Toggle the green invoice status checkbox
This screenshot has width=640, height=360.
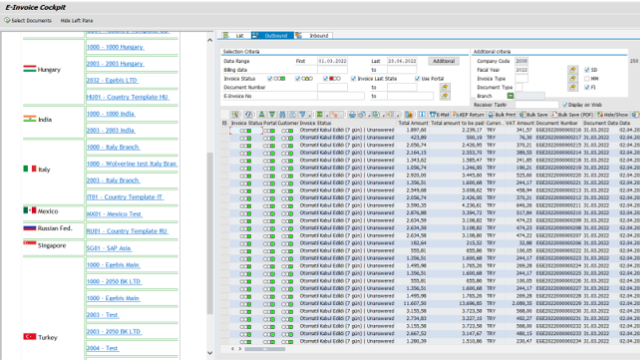click(x=270, y=78)
